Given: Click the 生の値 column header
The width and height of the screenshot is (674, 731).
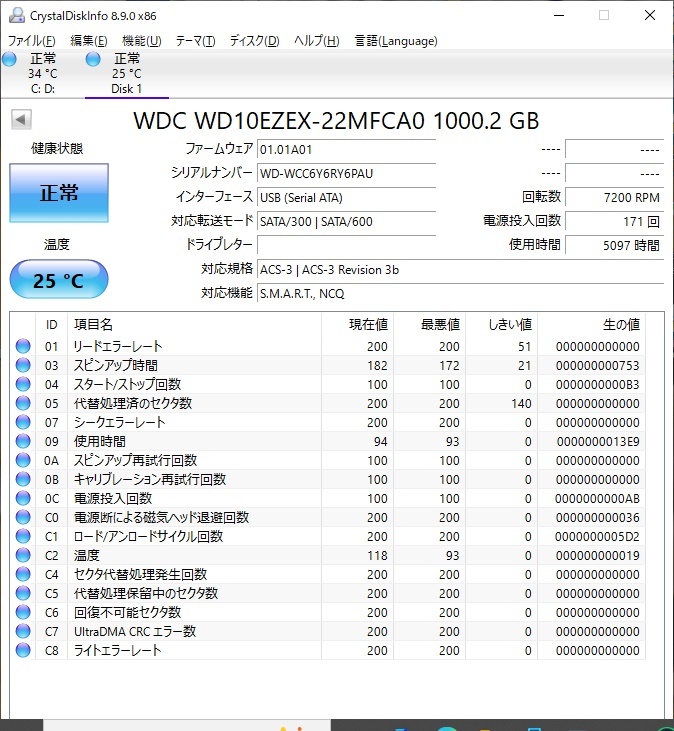Looking at the screenshot, I should (x=591, y=324).
